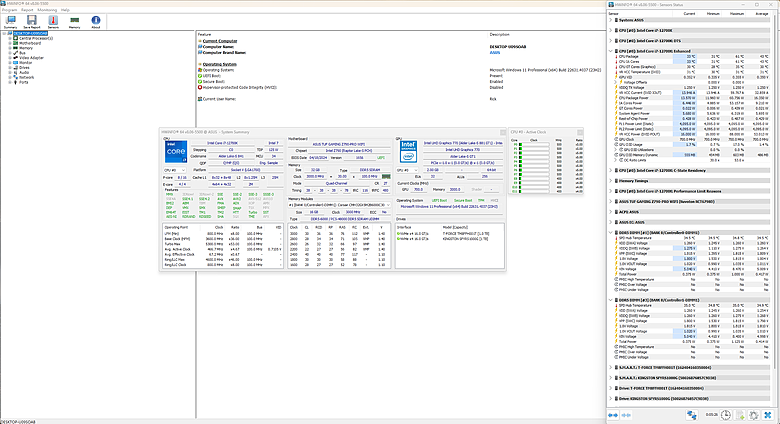Viewport: 780px width, 424px height.
Task: Select the Bus tree icon
Action: [16, 53]
